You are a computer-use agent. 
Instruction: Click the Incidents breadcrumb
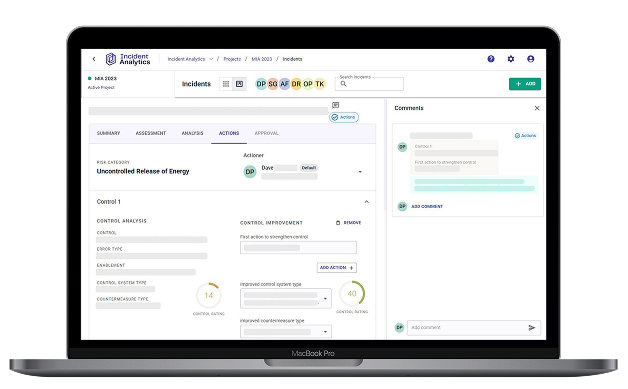292,59
